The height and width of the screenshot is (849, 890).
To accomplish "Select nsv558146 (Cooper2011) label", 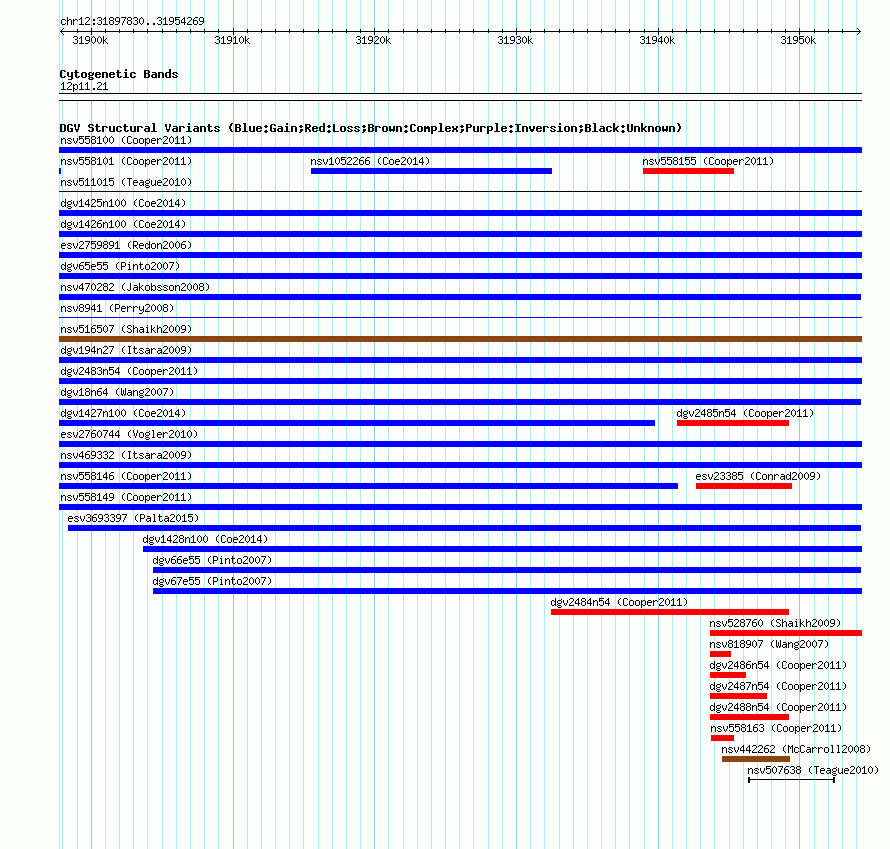I will [126, 476].
